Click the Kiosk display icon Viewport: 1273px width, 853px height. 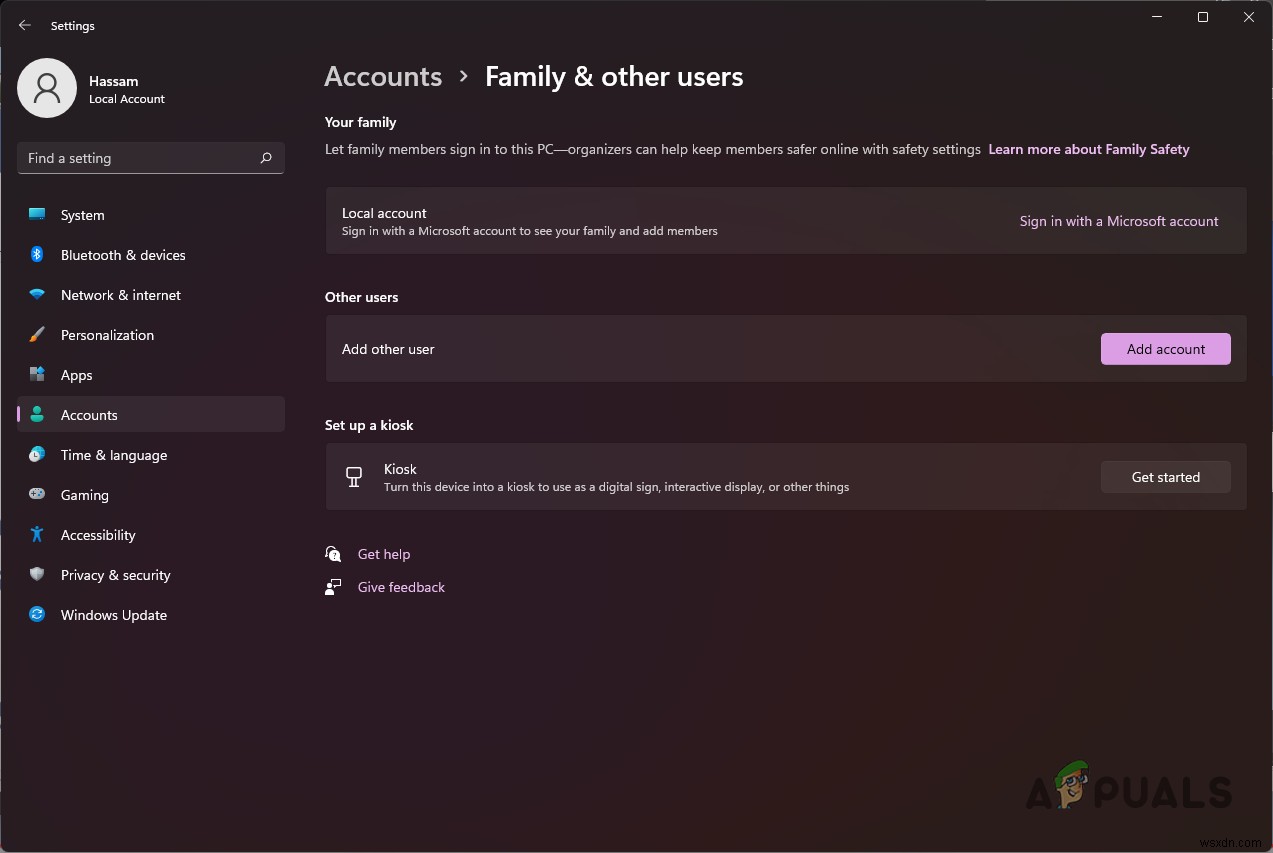pos(353,477)
